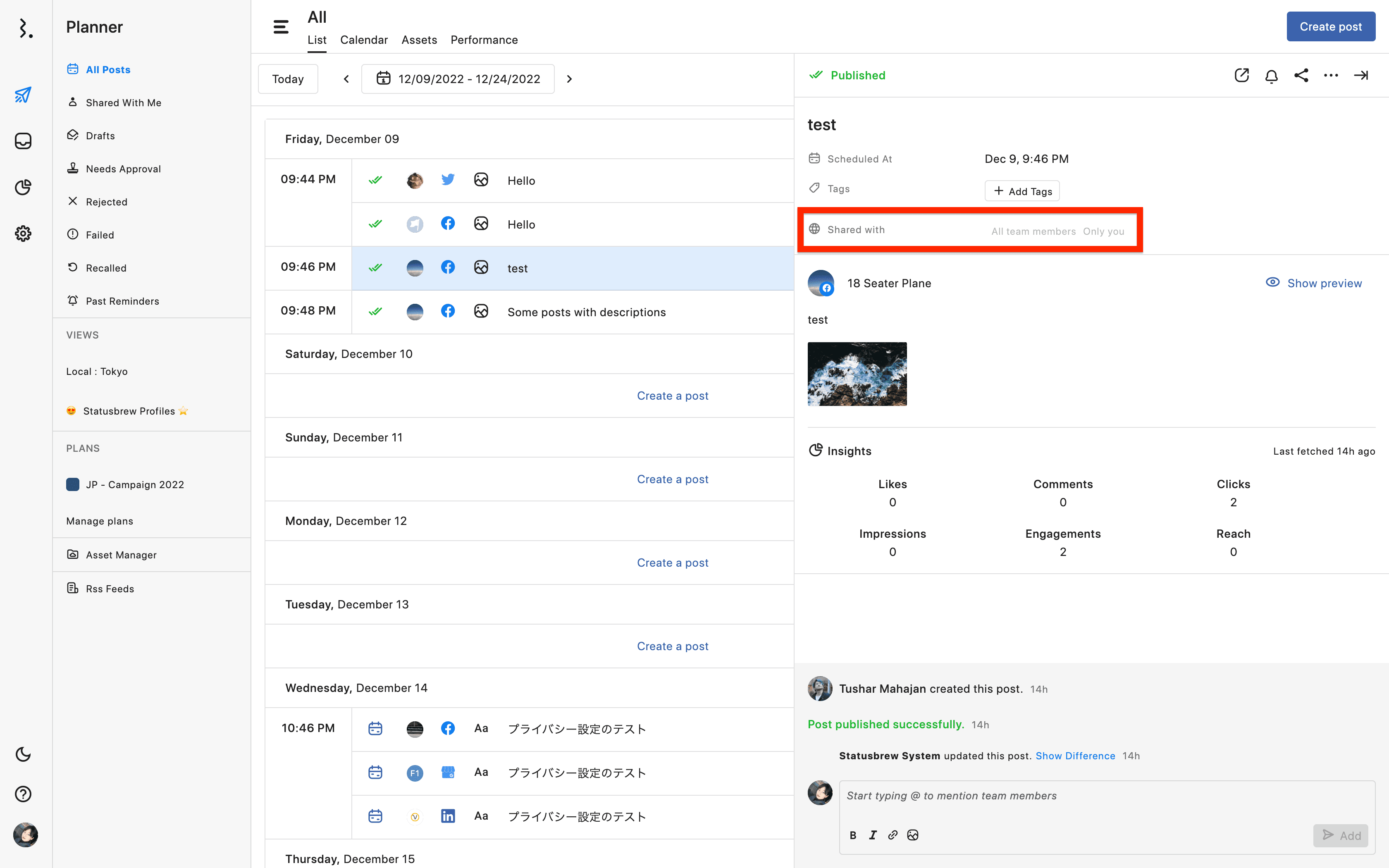Screen dimensions: 1389x868
Task: Open the inbox icon in left rail
Action: click(x=23, y=141)
